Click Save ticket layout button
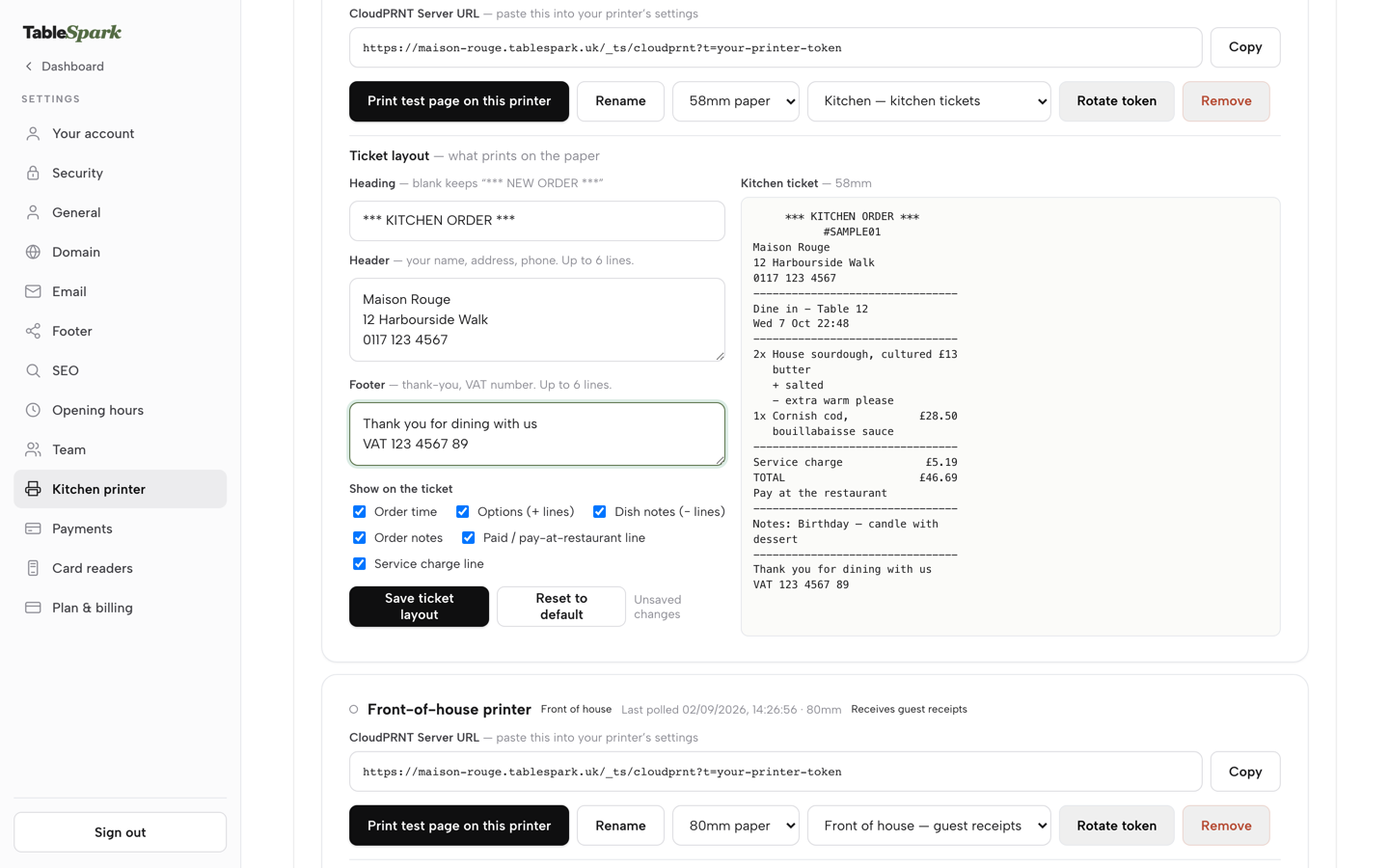1389x868 pixels. [419, 607]
